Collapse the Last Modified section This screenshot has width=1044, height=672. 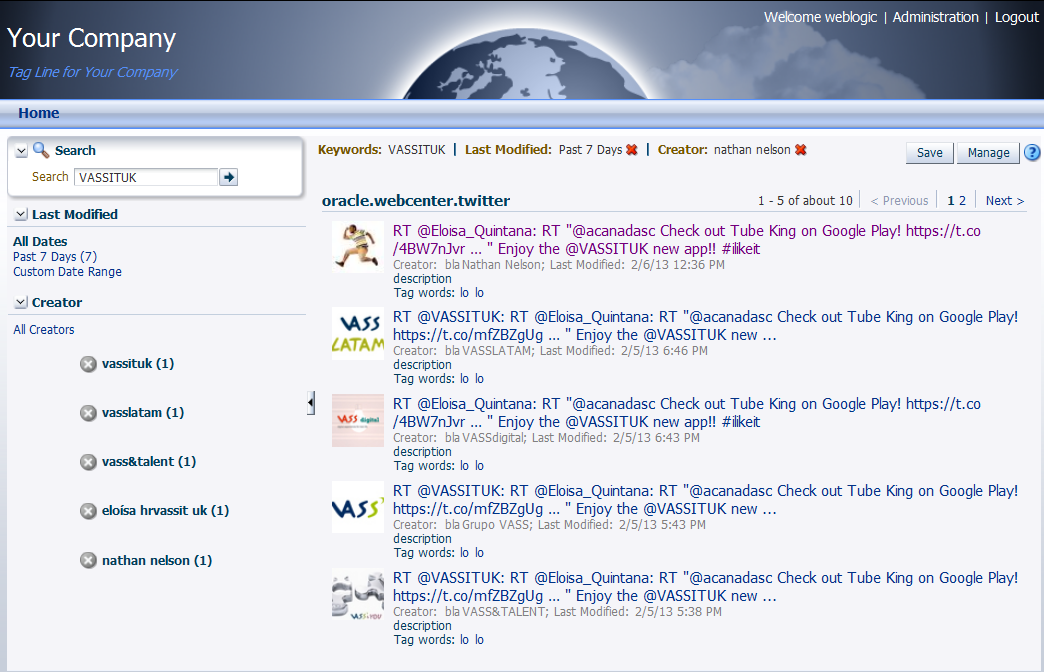coord(21,214)
